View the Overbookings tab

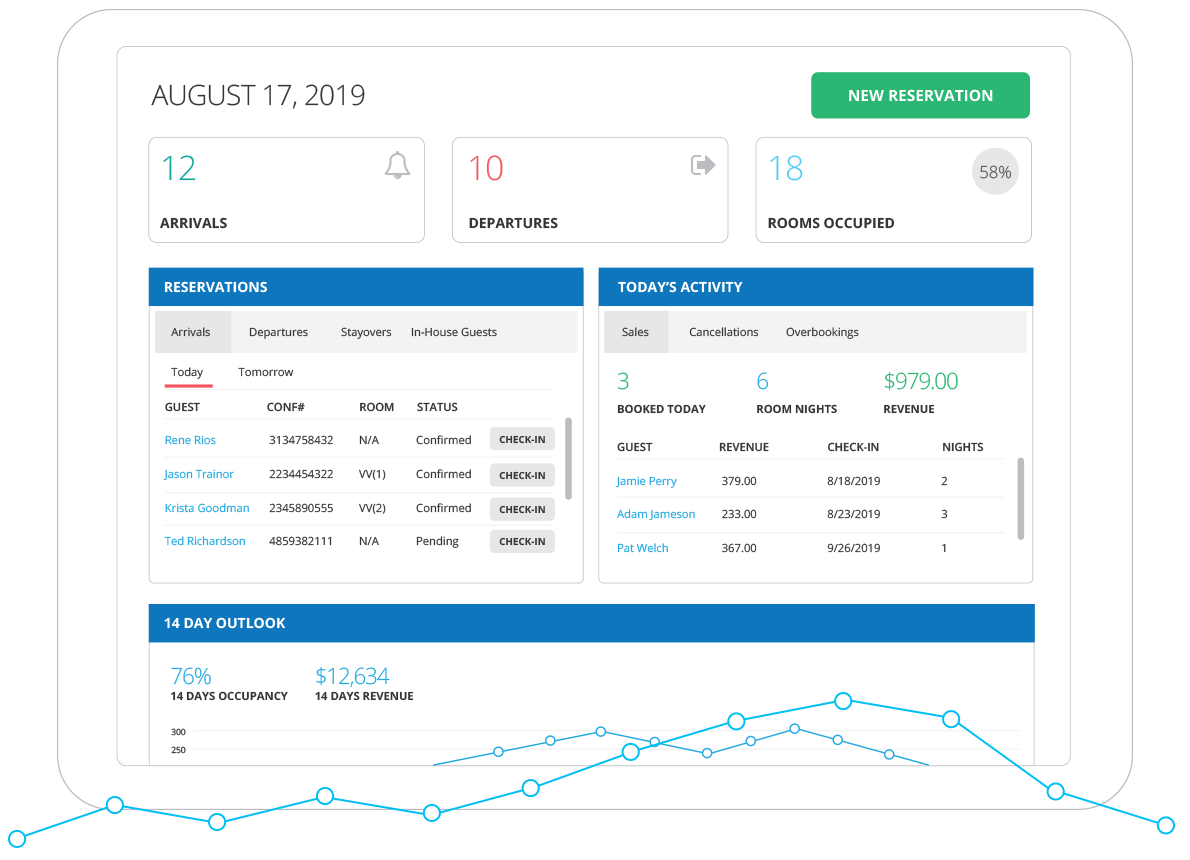[x=822, y=331]
